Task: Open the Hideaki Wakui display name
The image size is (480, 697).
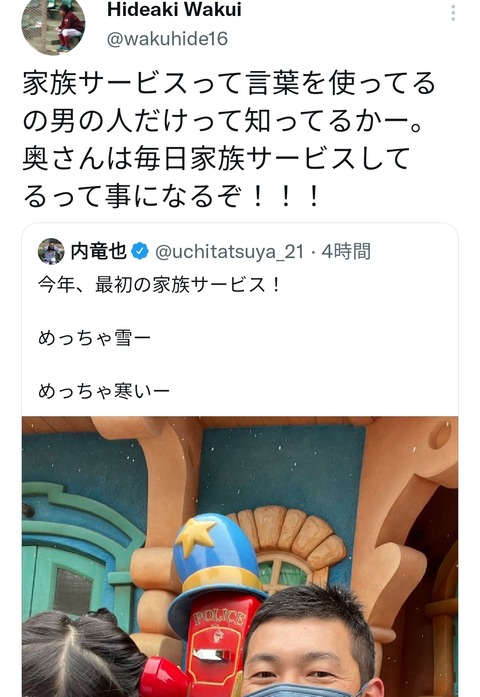Action: pyautogui.click(x=174, y=10)
